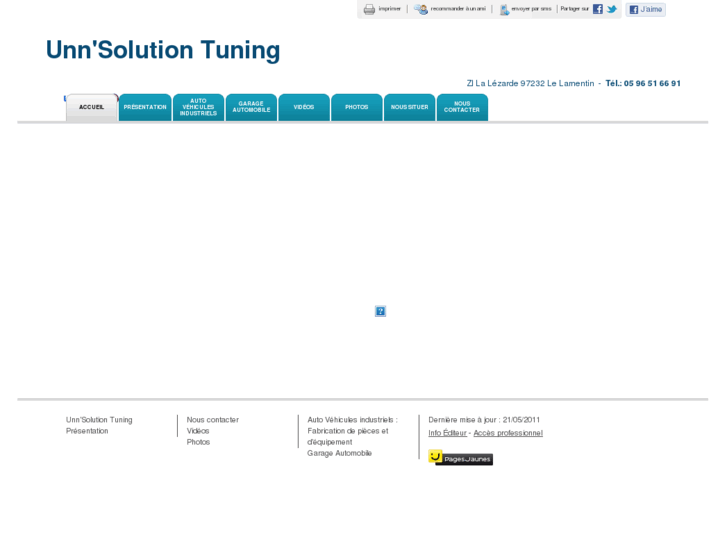Image resolution: width=727 pixels, height=545 pixels.
Task: Click the printer icon
Action: click(x=369, y=9)
